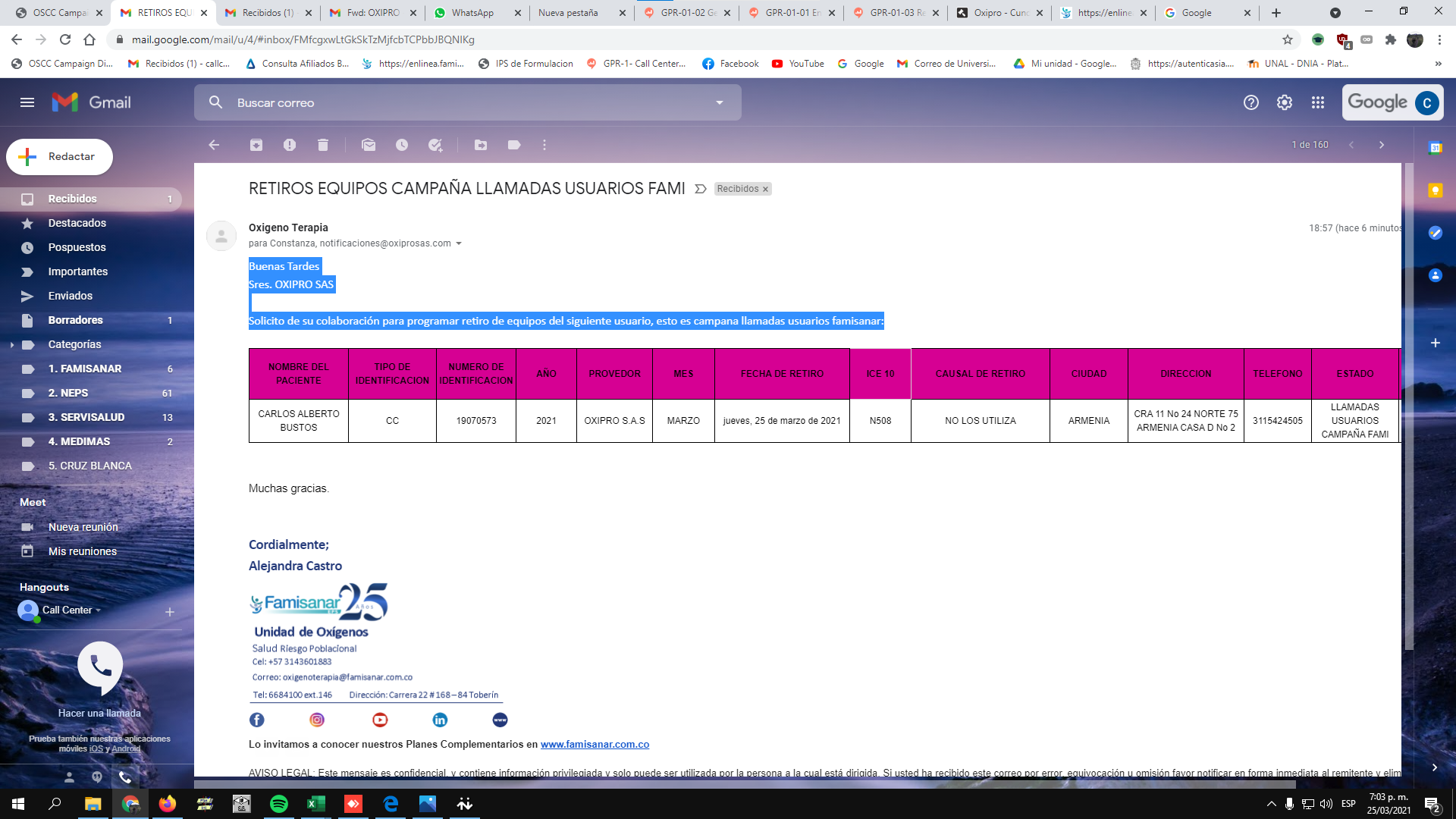Open Mis reuniones in Meet
Image resolution: width=1456 pixels, height=819 pixels.
point(83,551)
